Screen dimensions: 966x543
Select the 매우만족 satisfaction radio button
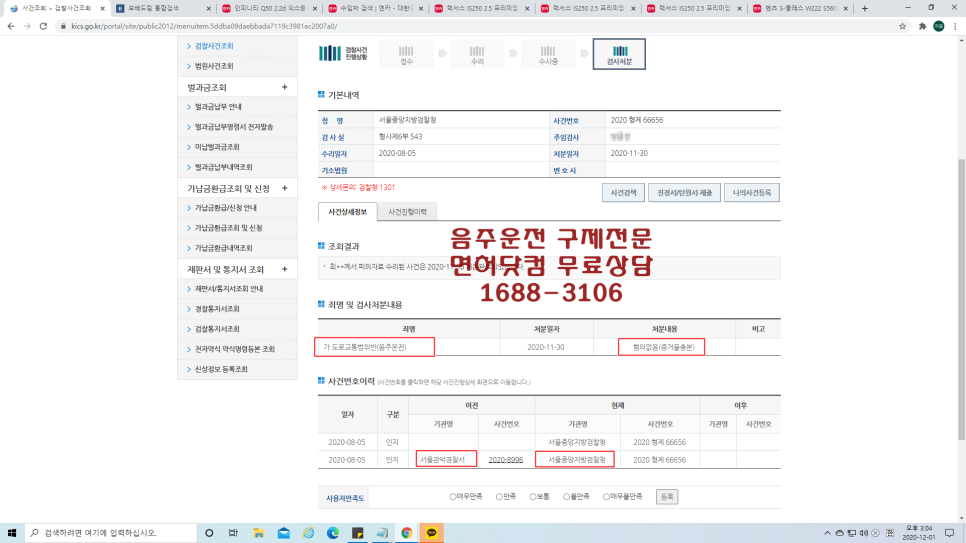(x=453, y=496)
